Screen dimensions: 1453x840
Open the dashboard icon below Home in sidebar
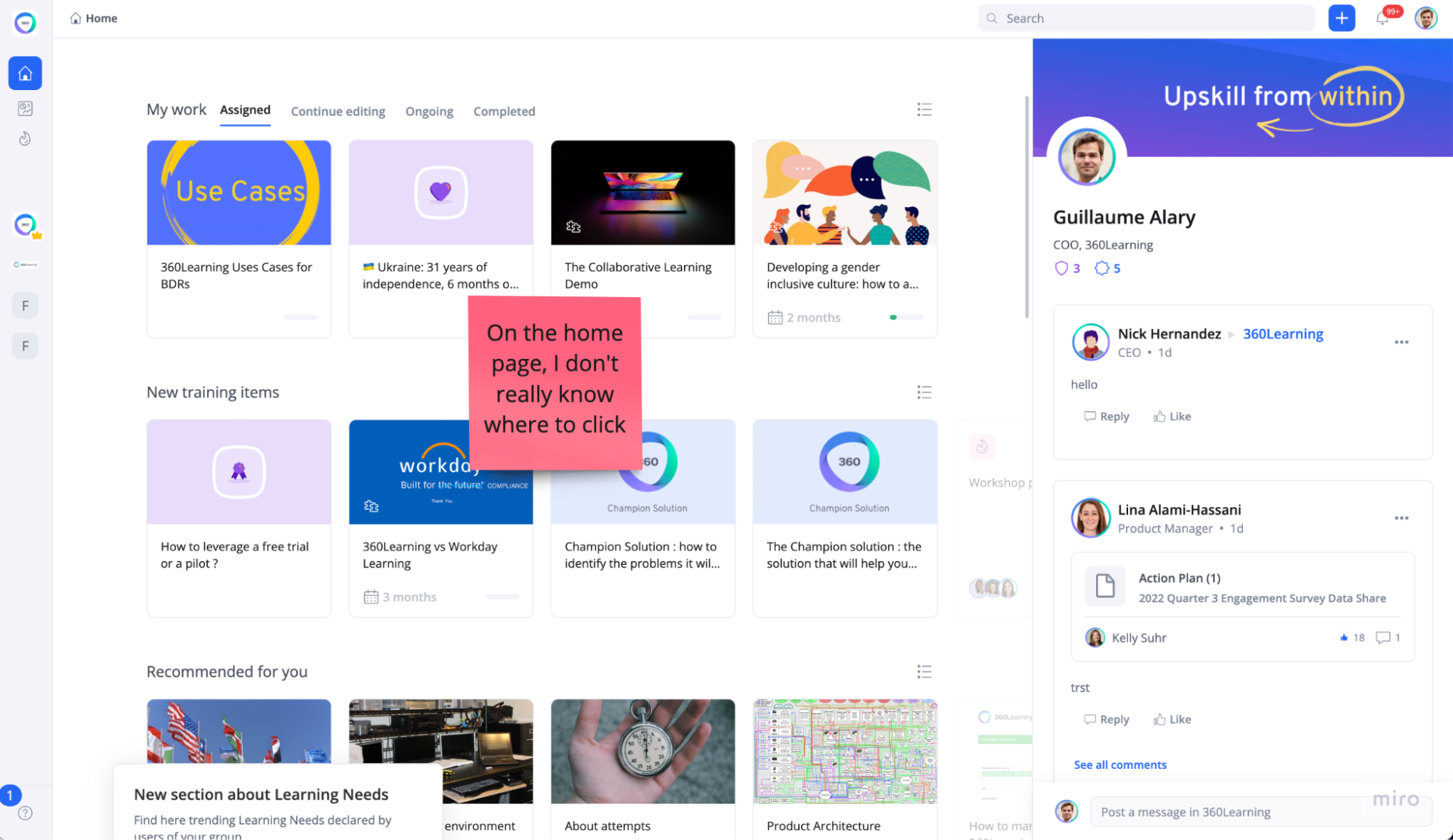pos(25,108)
